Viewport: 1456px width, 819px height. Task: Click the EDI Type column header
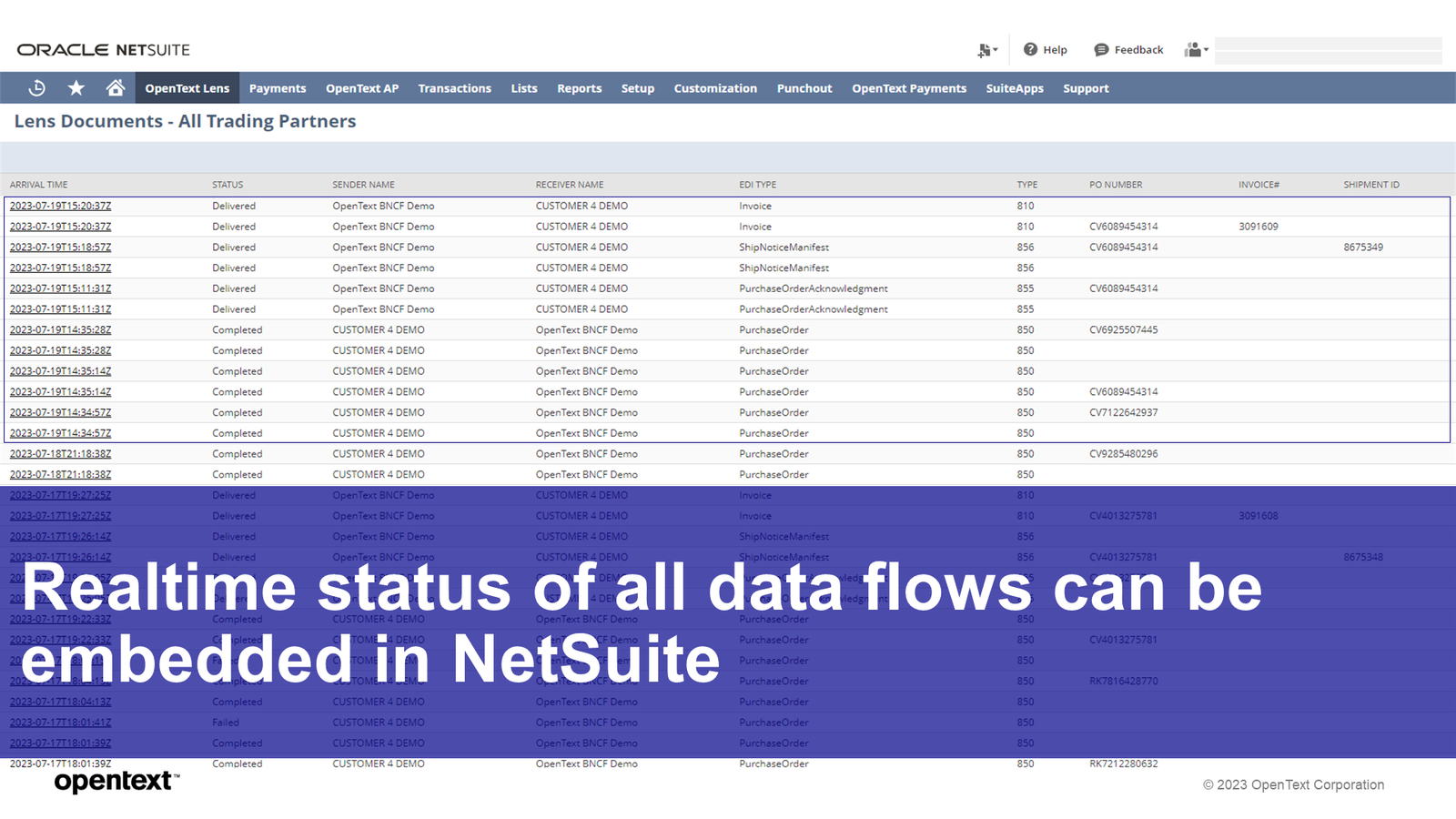[x=757, y=185]
